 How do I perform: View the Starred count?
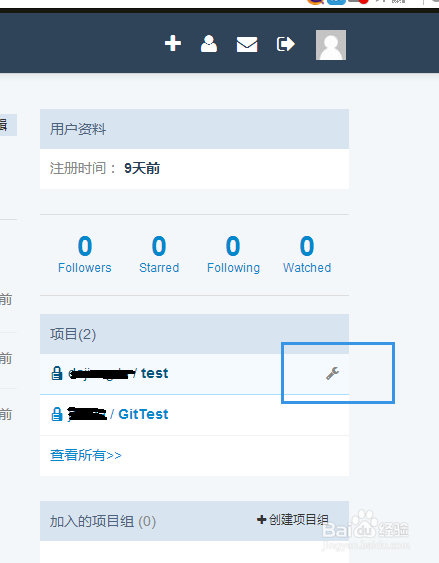click(159, 254)
